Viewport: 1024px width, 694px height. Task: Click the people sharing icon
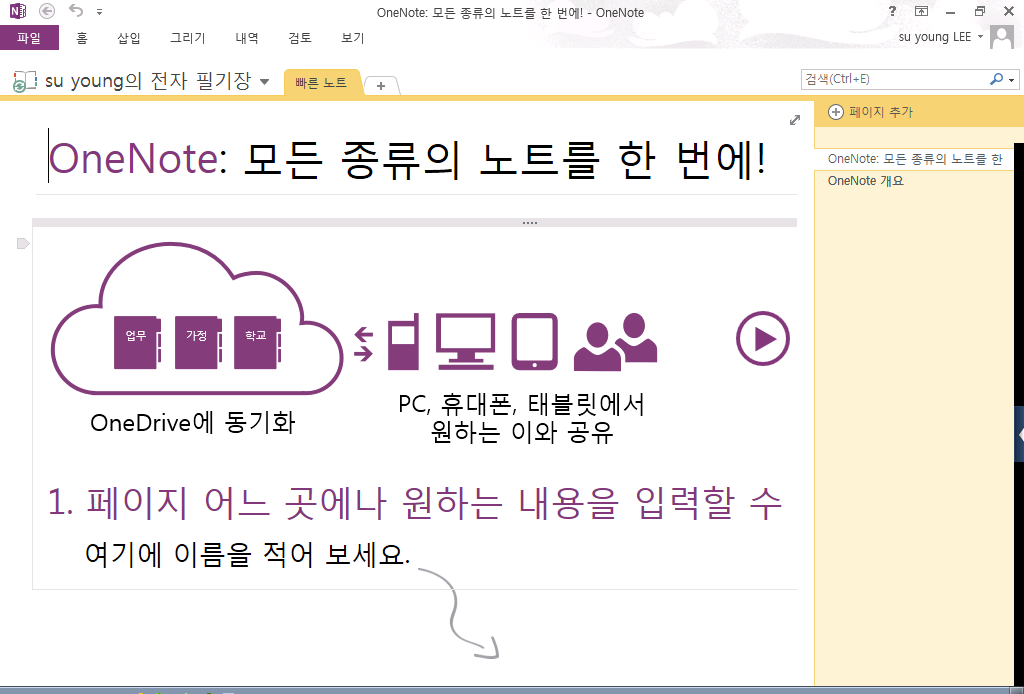coord(615,341)
